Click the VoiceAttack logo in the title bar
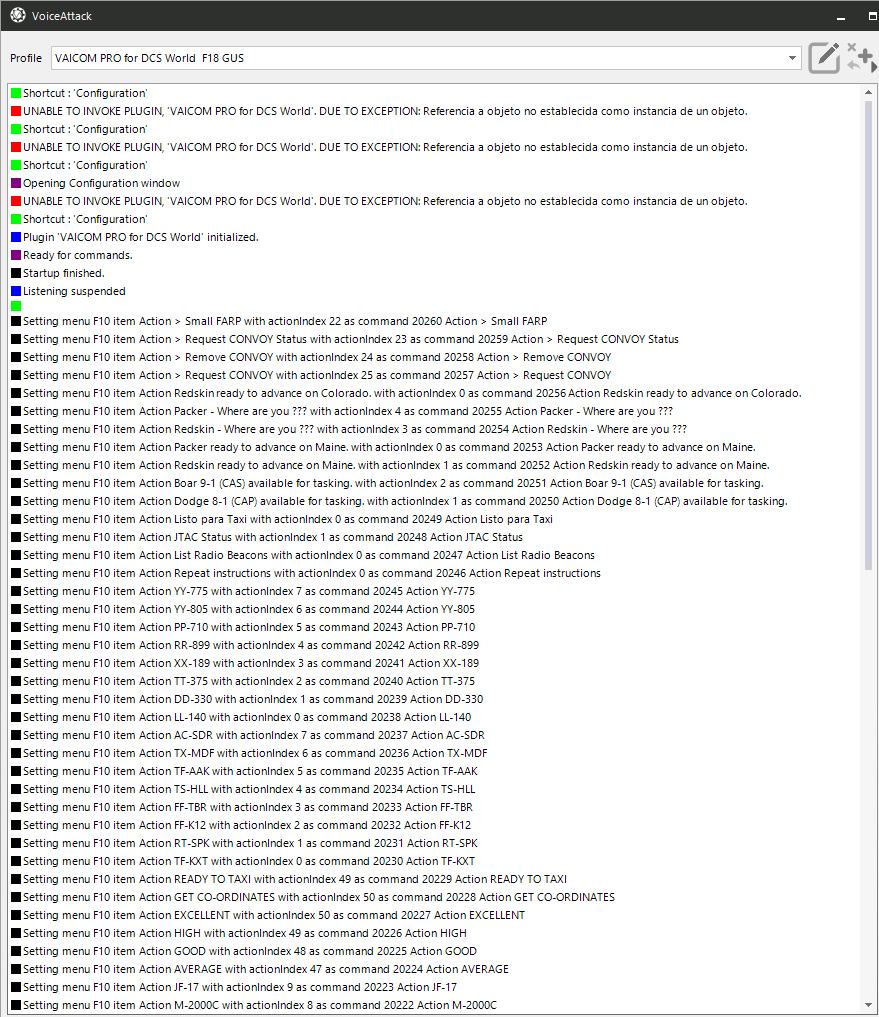 coord(18,16)
